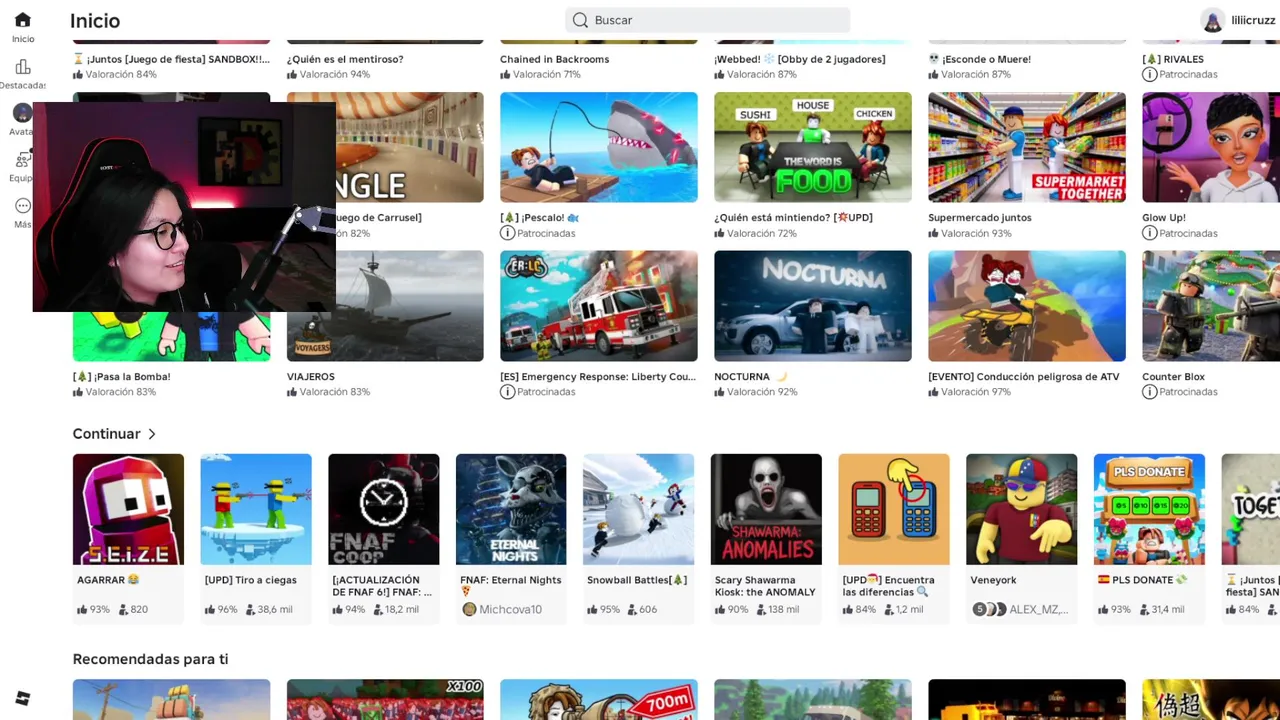Type in the Buscar search field

pos(707,20)
